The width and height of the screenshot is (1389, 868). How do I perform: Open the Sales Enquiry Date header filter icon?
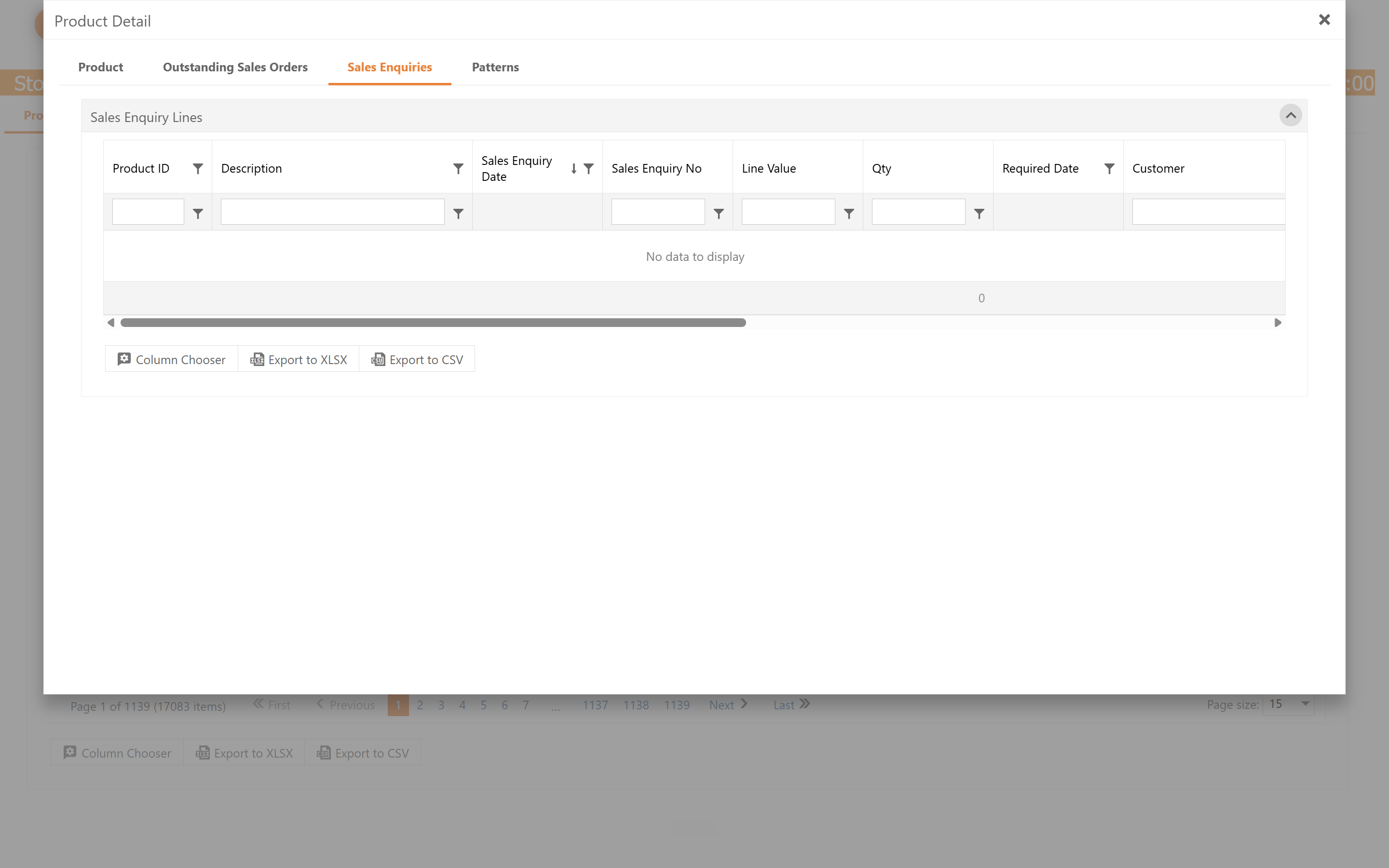pyautogui.click(x=588, y=168)
